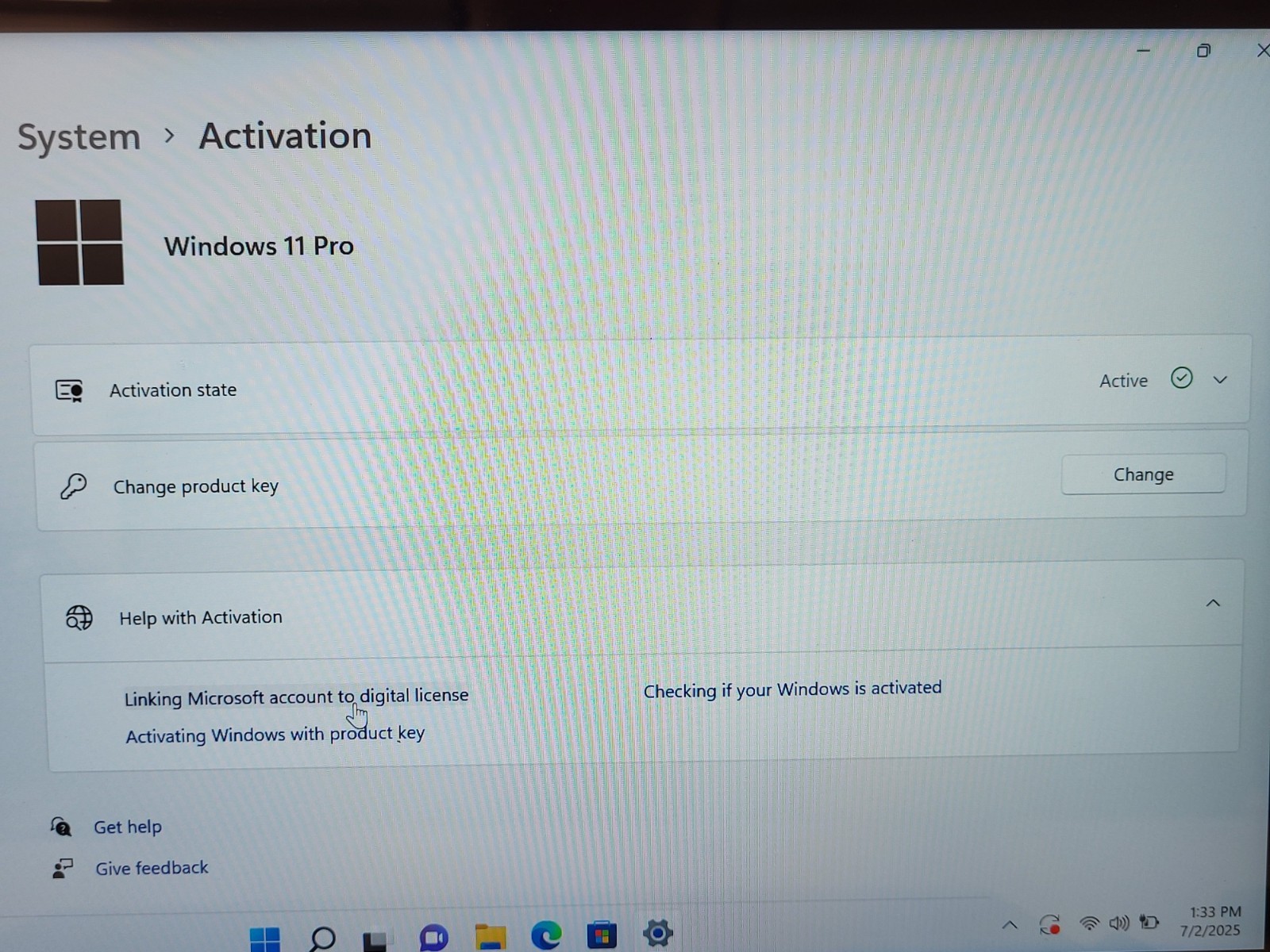Click the Active status text
The image size is (1270, 952).
coord(1123,381)
